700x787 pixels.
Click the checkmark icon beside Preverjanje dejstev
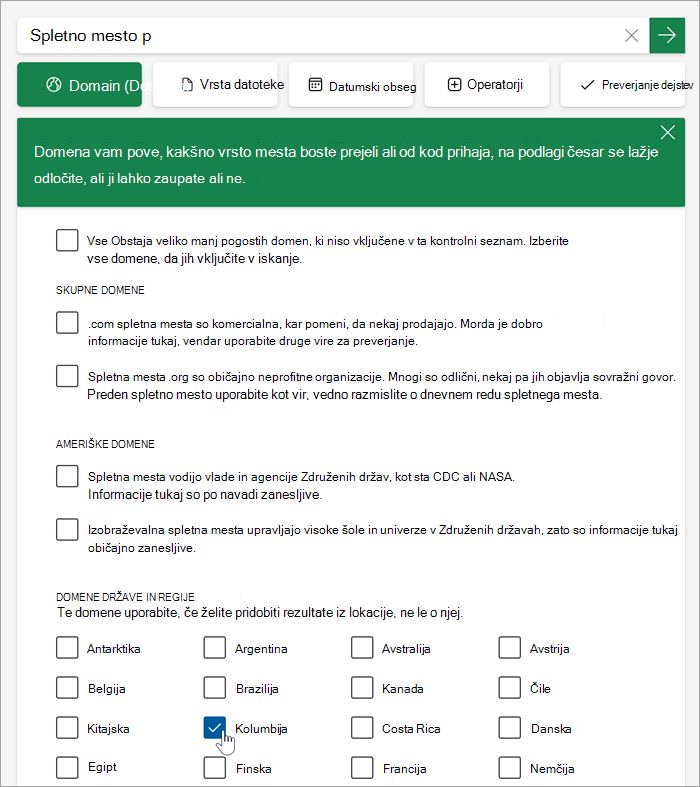(x=587, y=85)
